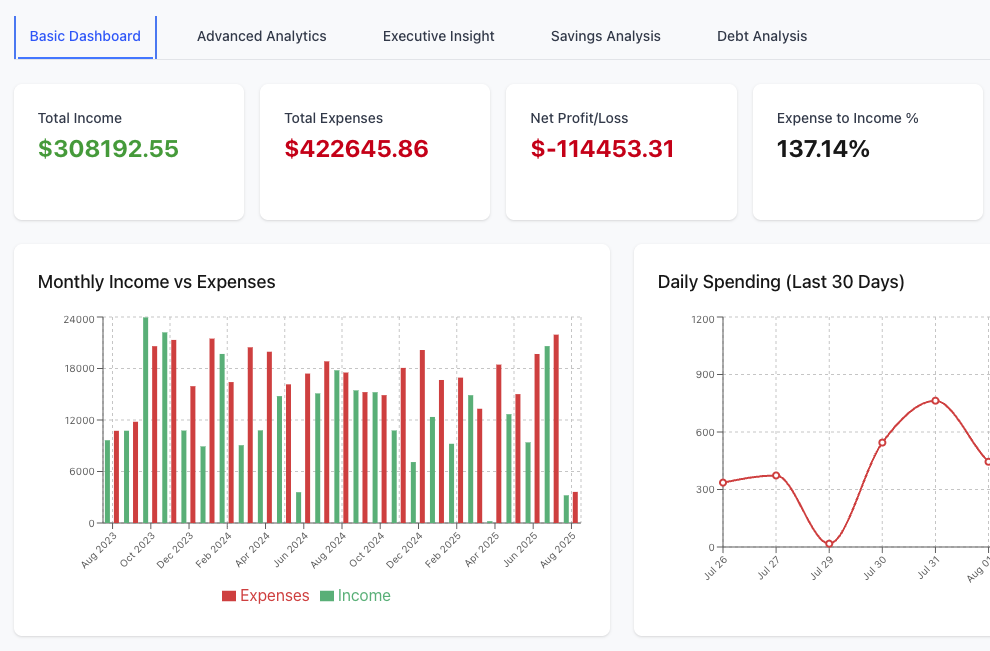Screen dimensions: 990x651
Task: Select the Basic Dashboard tab
Action: (x=85, y=36)
